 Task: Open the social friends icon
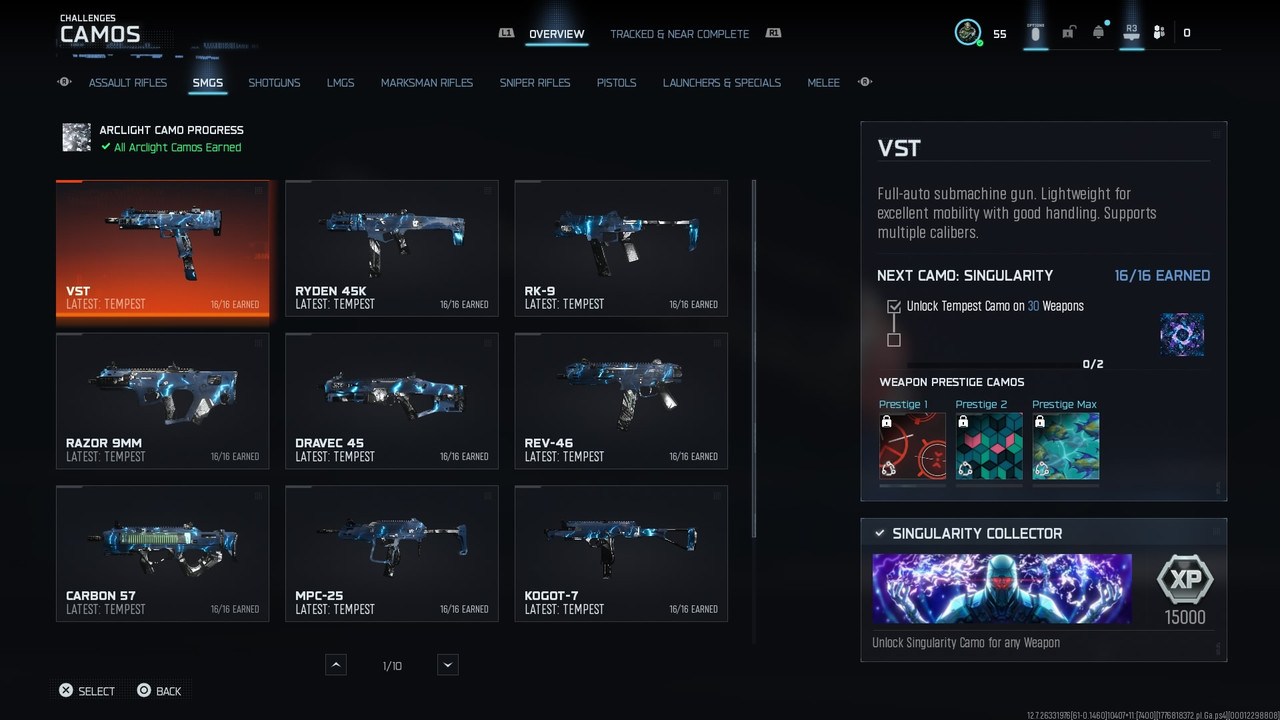click(1159, 33)
